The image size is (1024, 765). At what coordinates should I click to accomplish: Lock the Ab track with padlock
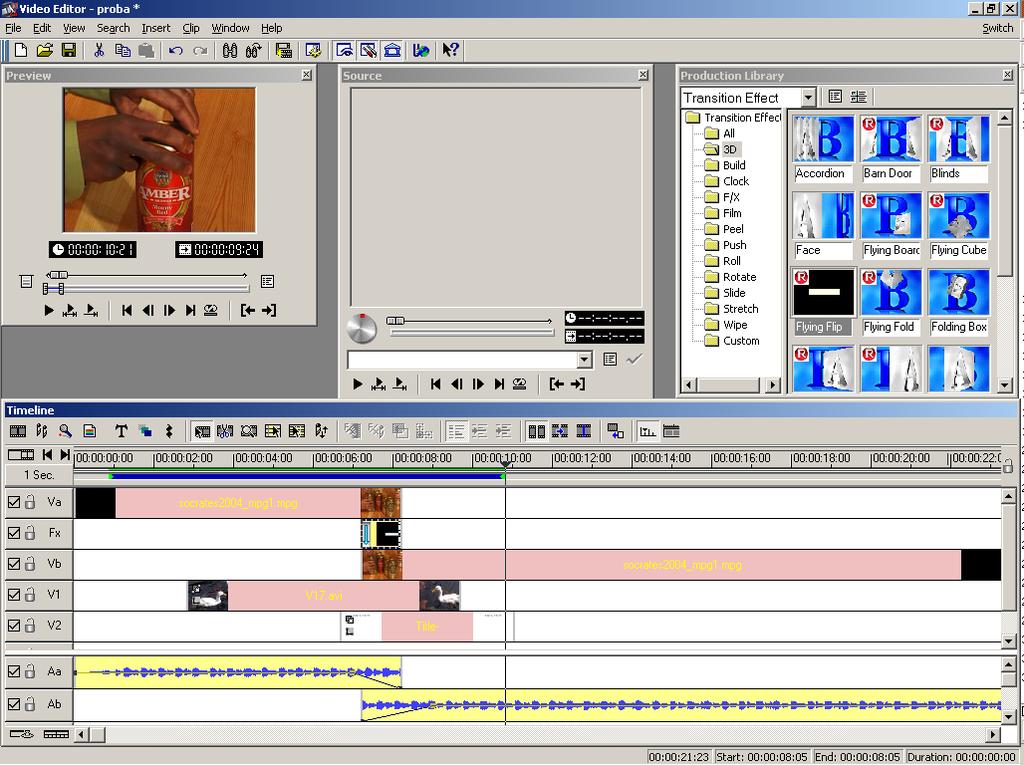(30, 704)
